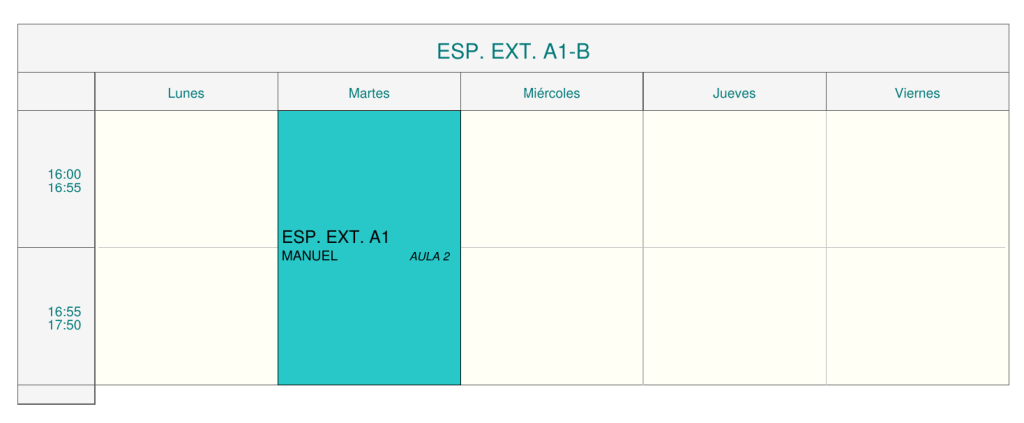
Task: Select the empty Lunes 16:55 cell
Action: 186,316
